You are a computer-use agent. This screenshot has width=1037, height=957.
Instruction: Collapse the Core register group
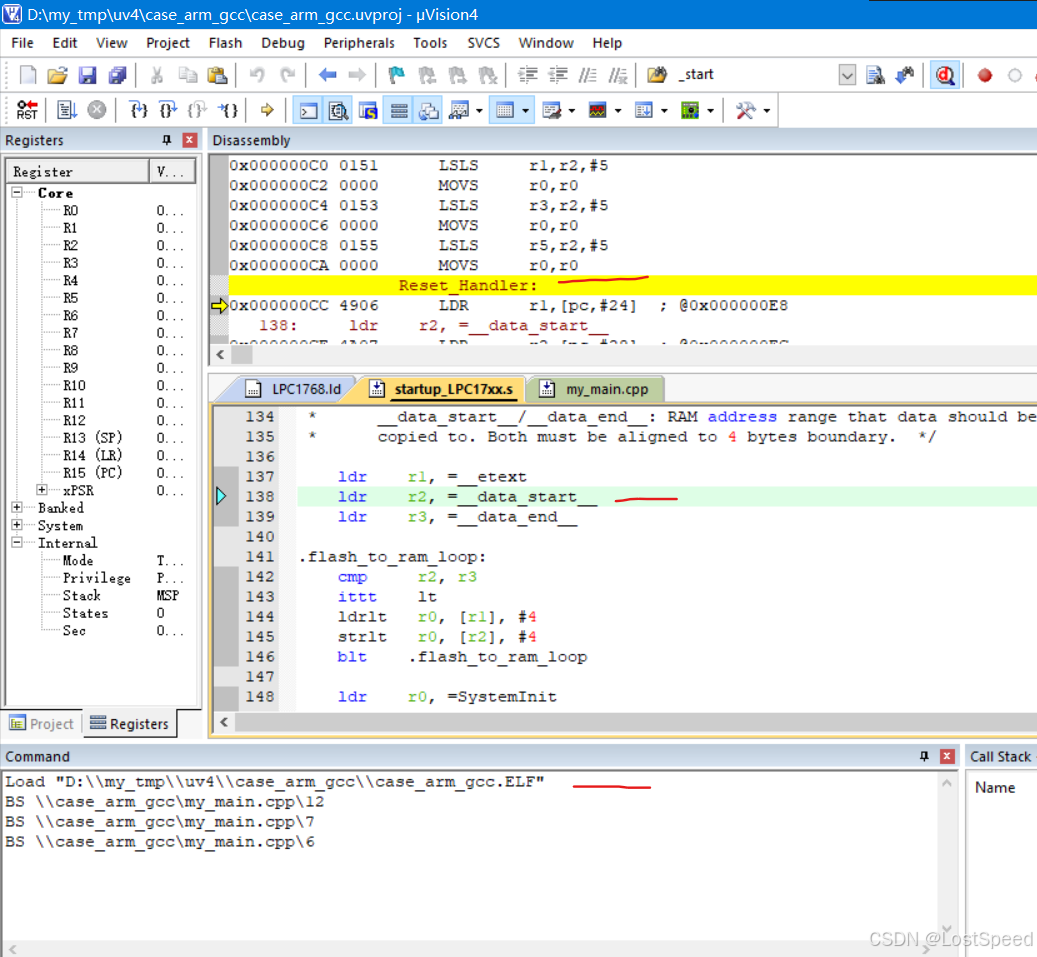point(17,192)
